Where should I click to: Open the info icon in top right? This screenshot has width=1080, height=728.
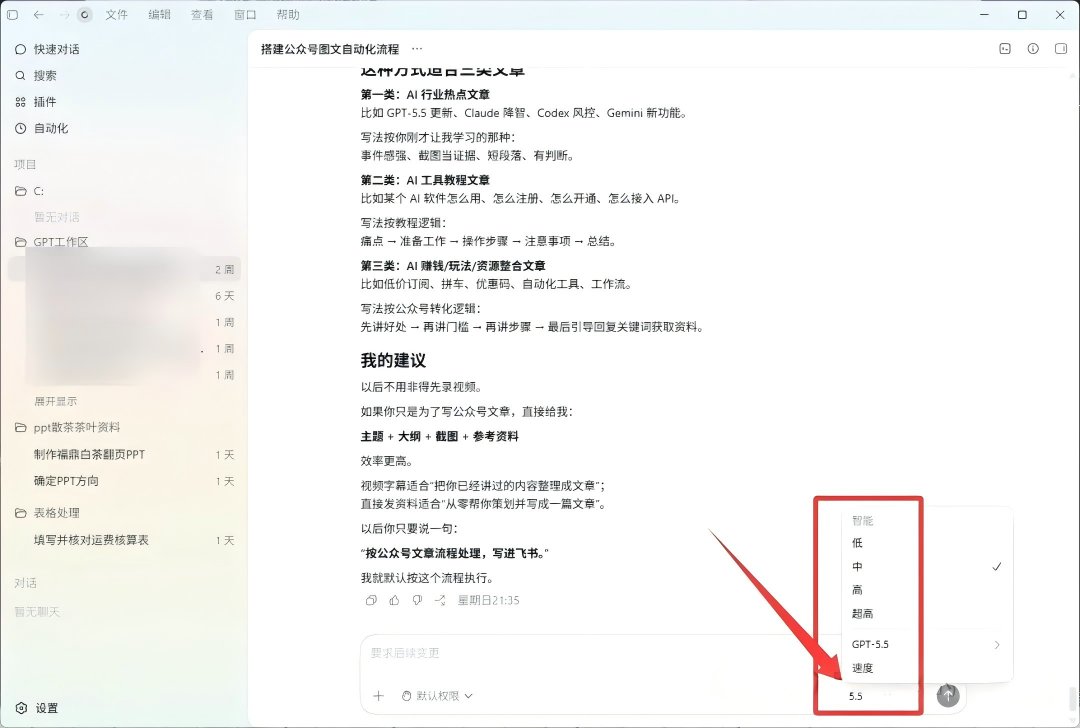1032,49
